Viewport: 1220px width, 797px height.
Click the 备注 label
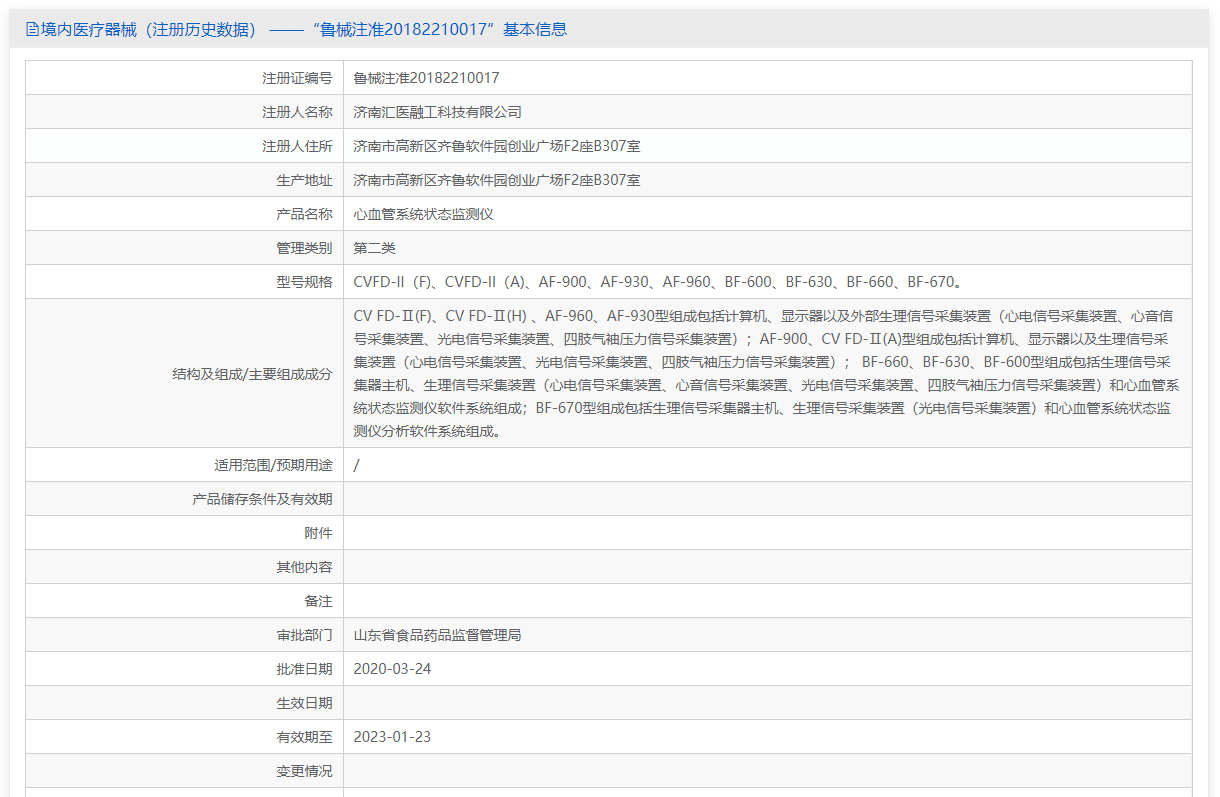pos(318,601)
